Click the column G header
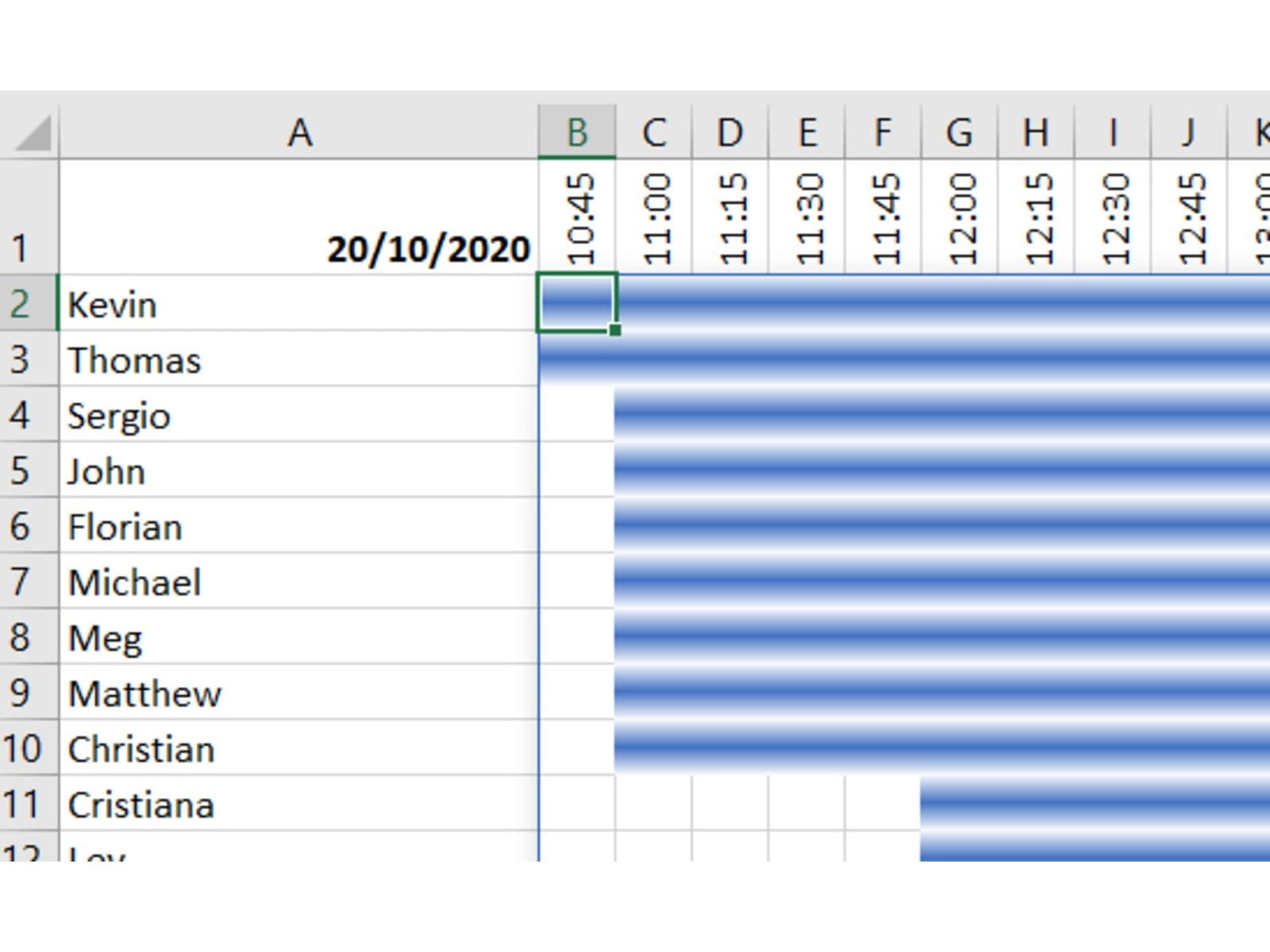The width and height of the screenshot is (1270, 952). (x=959, y=132)
